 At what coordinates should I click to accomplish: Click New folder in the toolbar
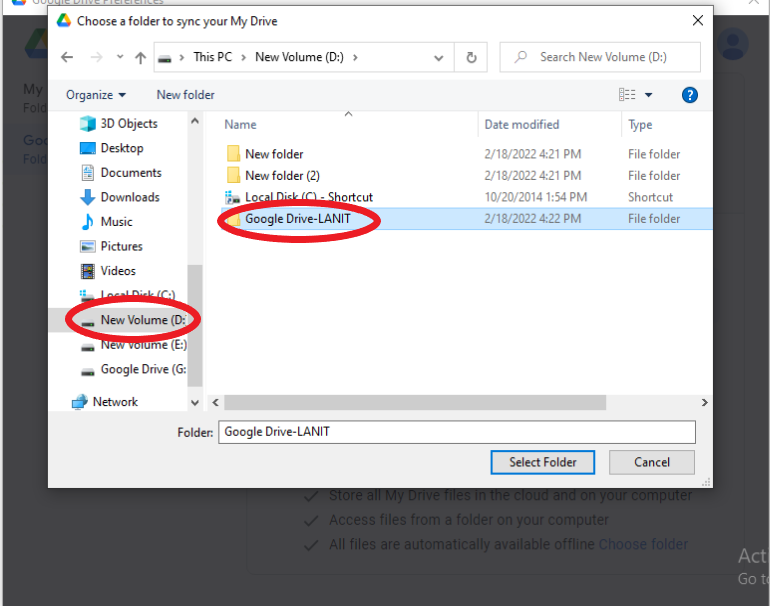point(185,95)
